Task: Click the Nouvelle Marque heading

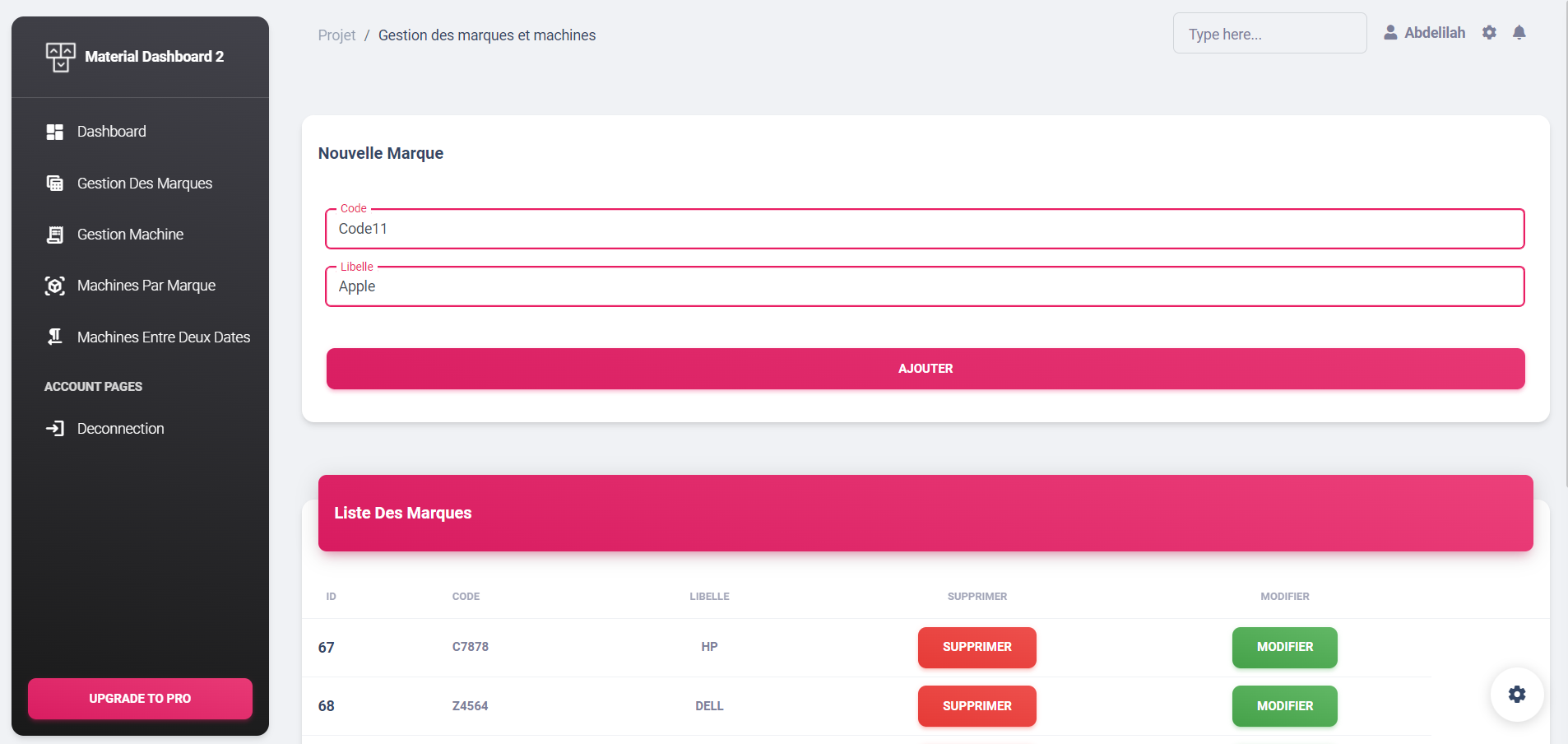Action: tap(381, 153)
